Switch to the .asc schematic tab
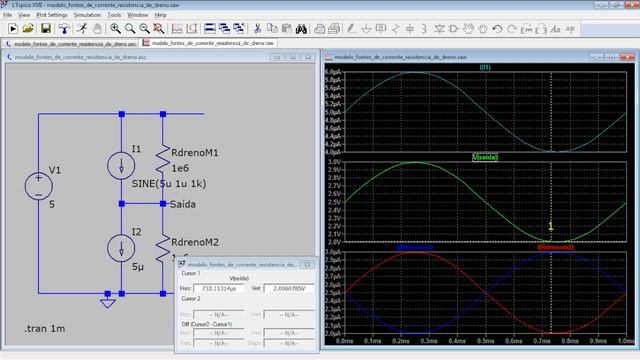640x360 pixels. [x=71, y=43]
